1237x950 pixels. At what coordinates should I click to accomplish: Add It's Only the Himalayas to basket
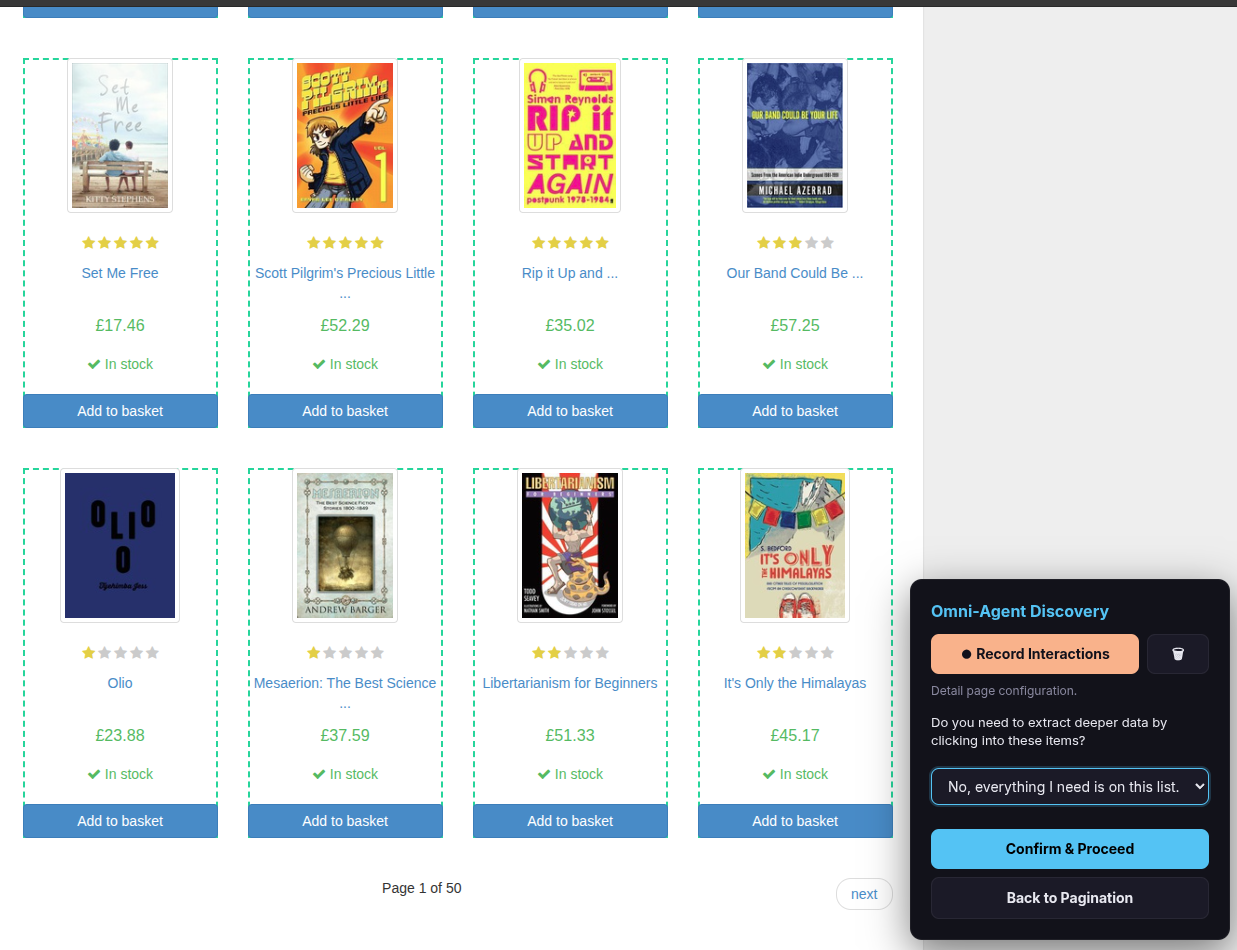pos(795,821)
